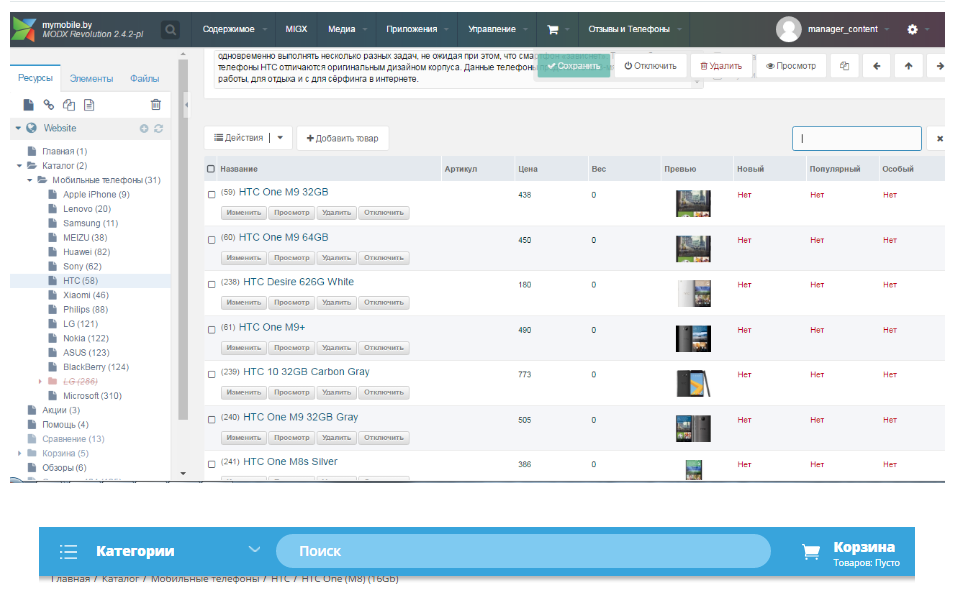Select the Samsung (11) tree item
Screen dimensions: 962x589
click(90, 223)
